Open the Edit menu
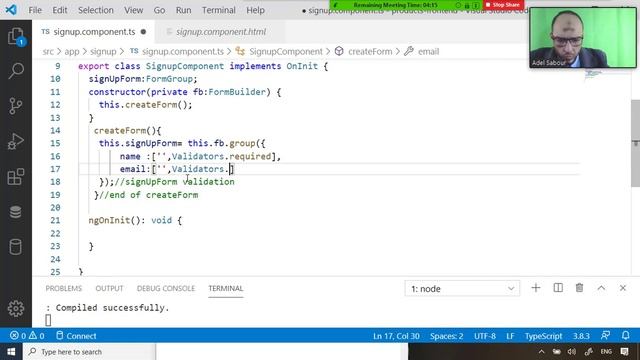This screenshot has height=360, width=640. tap(60, 10)
